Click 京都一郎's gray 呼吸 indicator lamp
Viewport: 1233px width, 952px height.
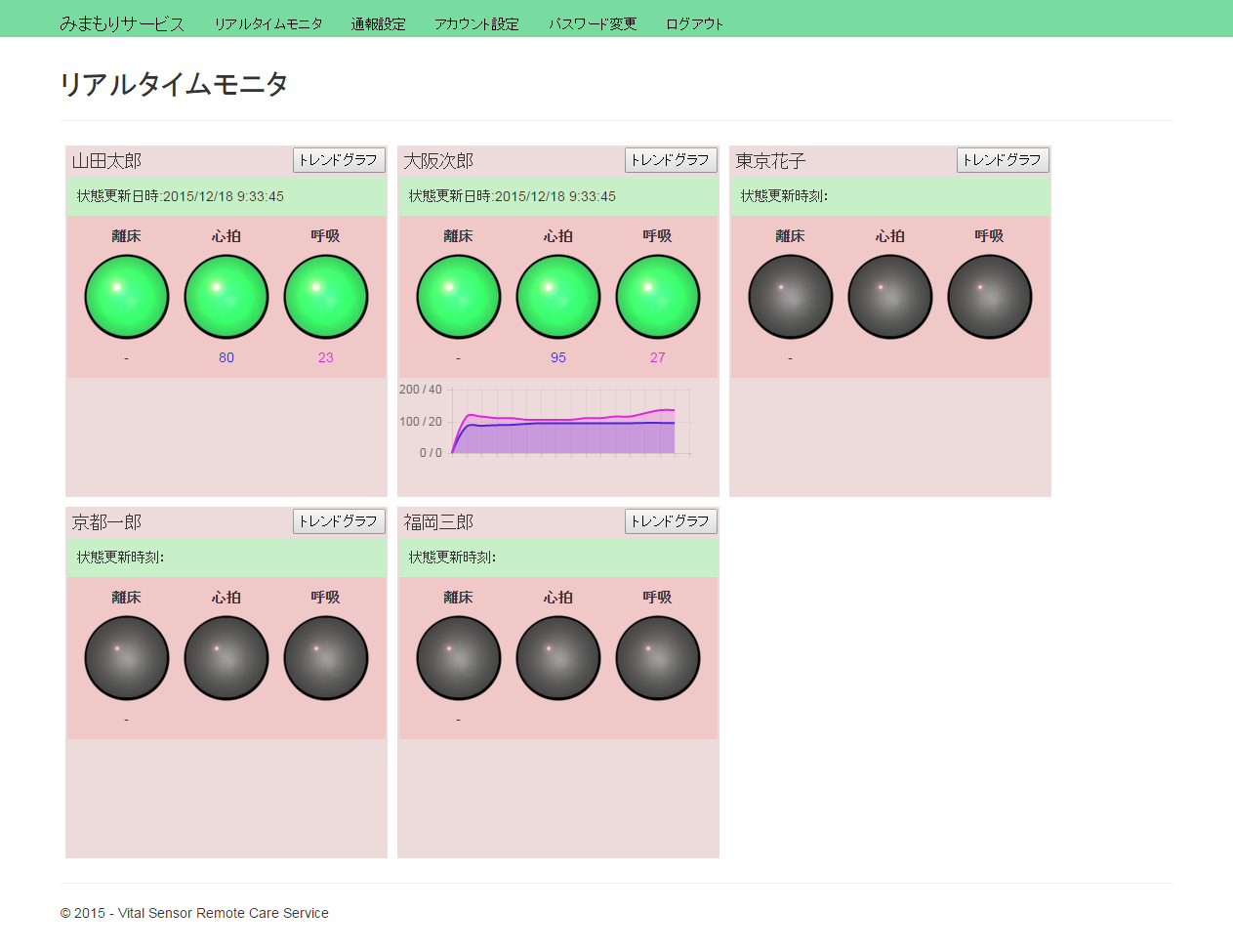[326, 658]
